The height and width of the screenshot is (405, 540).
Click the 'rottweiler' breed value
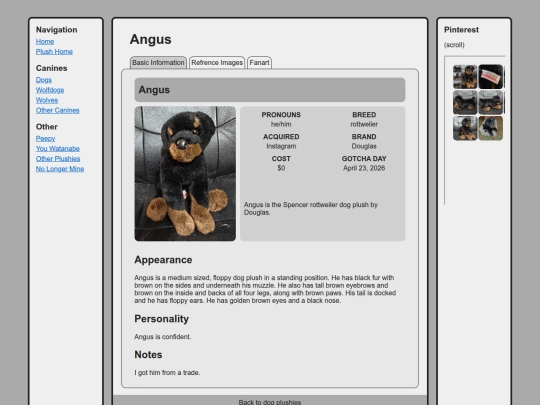point(364,124)
